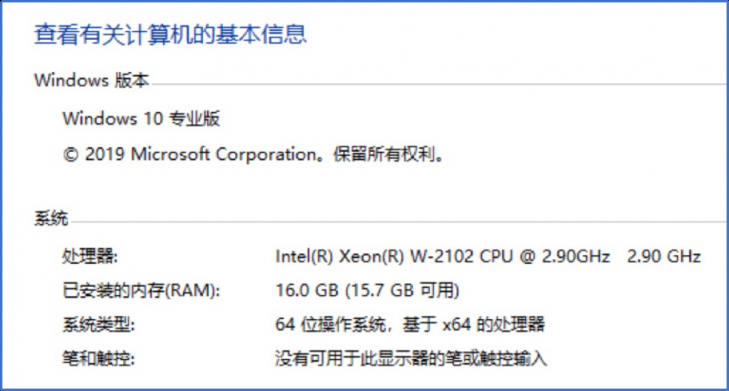Screen dimensions: 729x391
Task: Click the © copyright symbol
Action: (x=70, y=155)
